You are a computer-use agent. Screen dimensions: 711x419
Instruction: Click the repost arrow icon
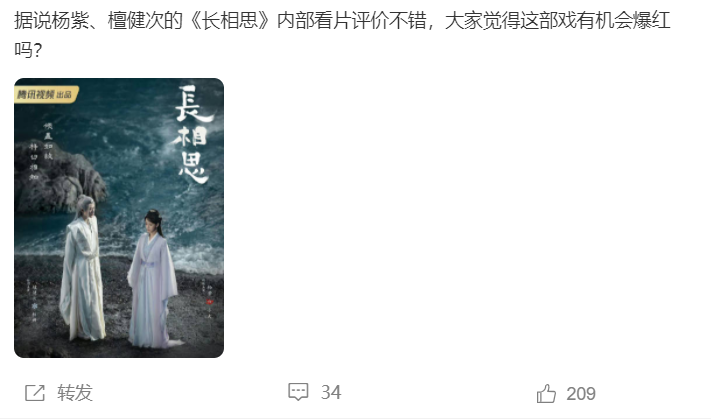[x=35, y=393]
